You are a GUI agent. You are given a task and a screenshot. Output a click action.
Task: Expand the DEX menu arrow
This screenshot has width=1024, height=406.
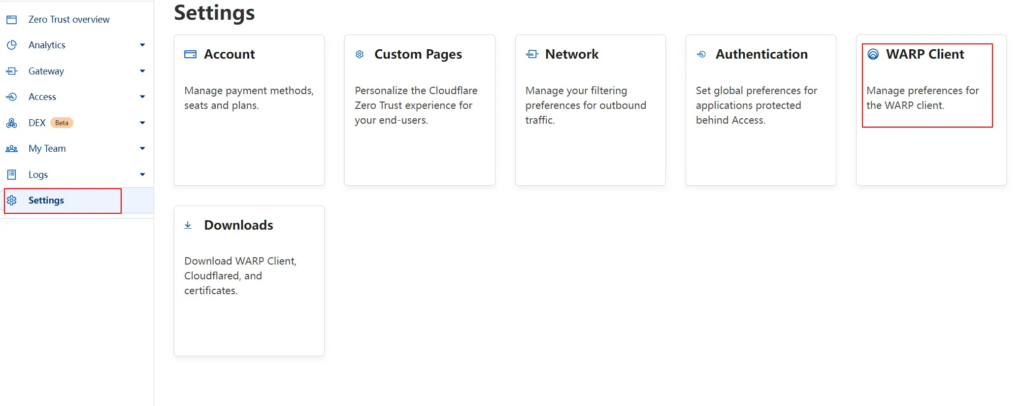point(142,123)
